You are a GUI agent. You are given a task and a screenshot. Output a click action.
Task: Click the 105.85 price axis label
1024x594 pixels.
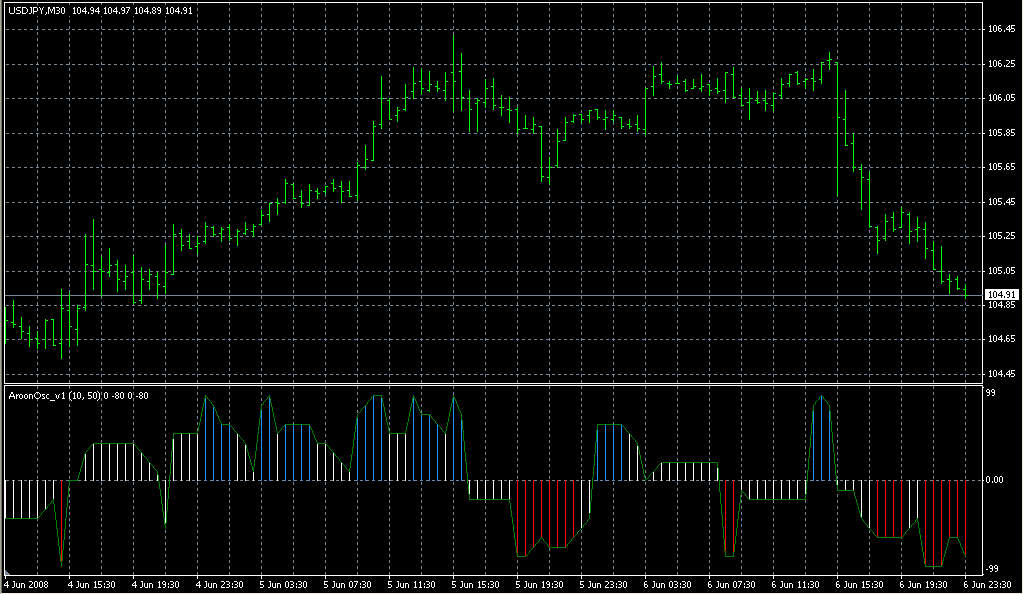point(1001,133)
